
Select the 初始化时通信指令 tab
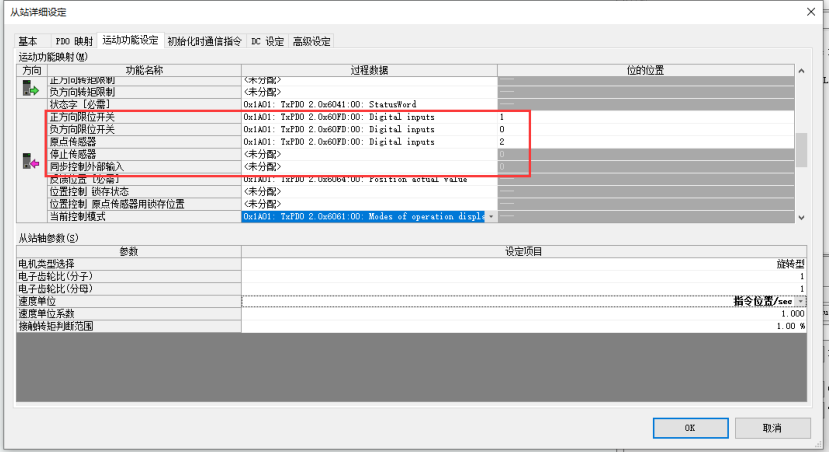(x=204, y=41)
